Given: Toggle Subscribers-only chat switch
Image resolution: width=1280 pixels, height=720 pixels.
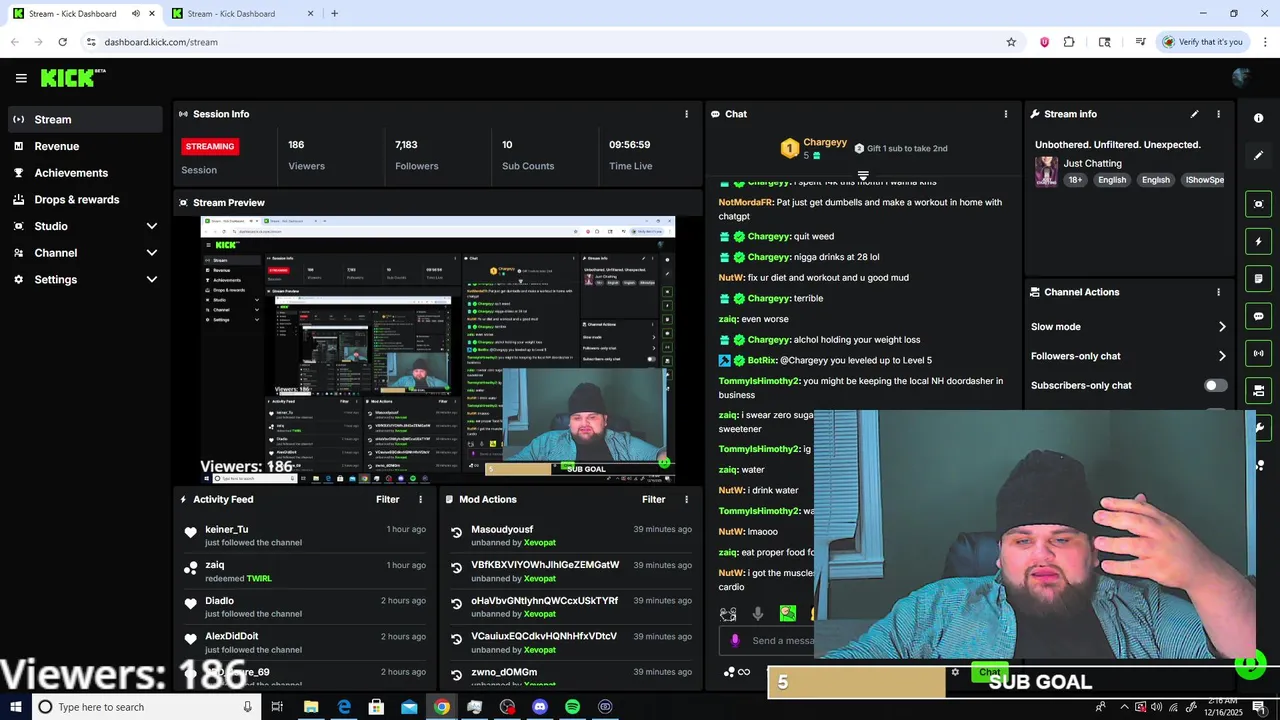Looking at the screenshot, I should [1215, 385].
